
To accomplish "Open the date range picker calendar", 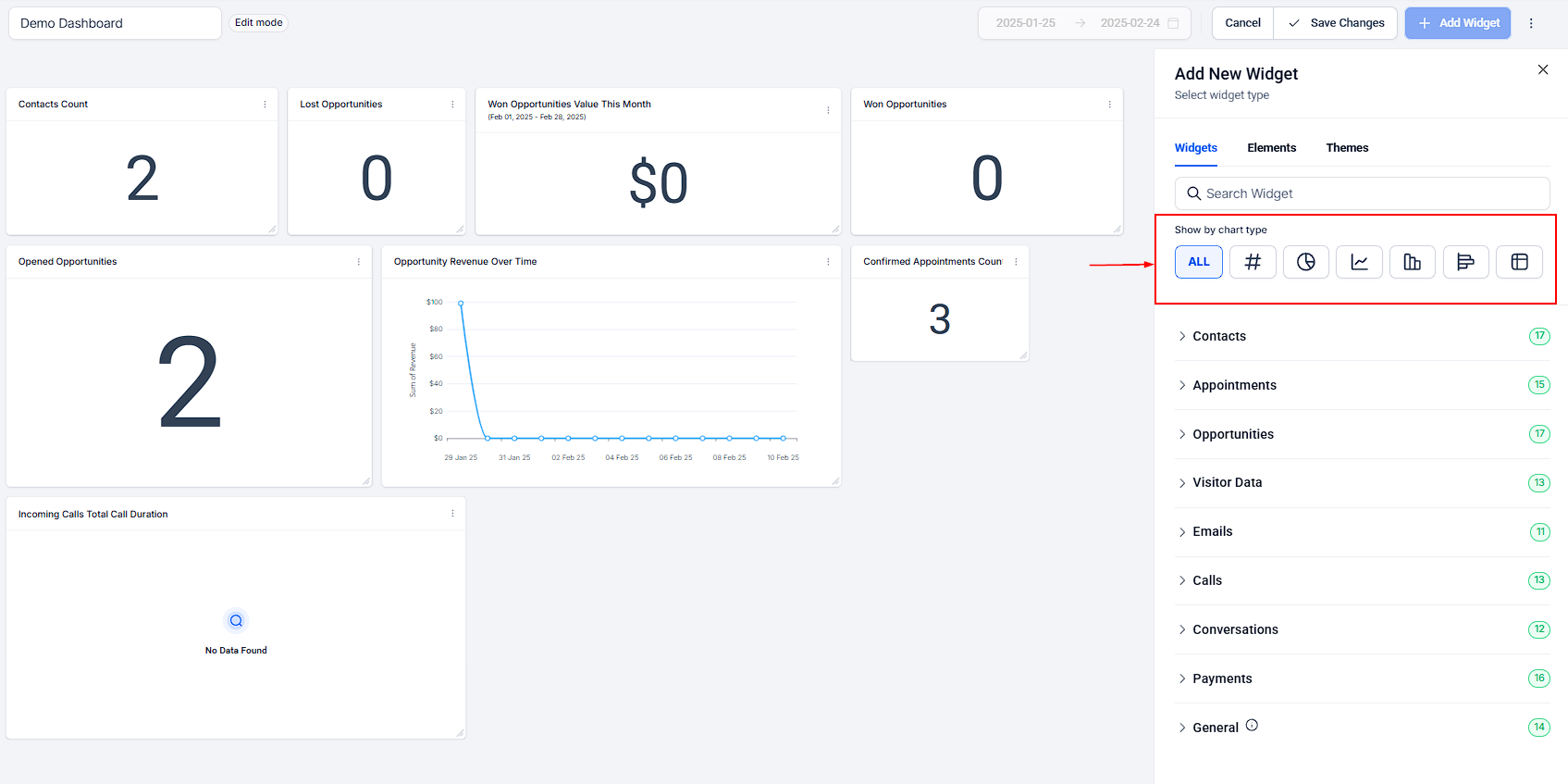I will 1173,23.
